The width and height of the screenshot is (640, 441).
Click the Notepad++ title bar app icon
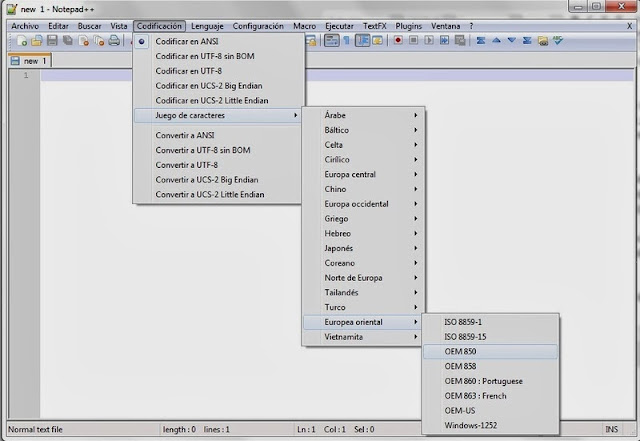pos(12,9)
